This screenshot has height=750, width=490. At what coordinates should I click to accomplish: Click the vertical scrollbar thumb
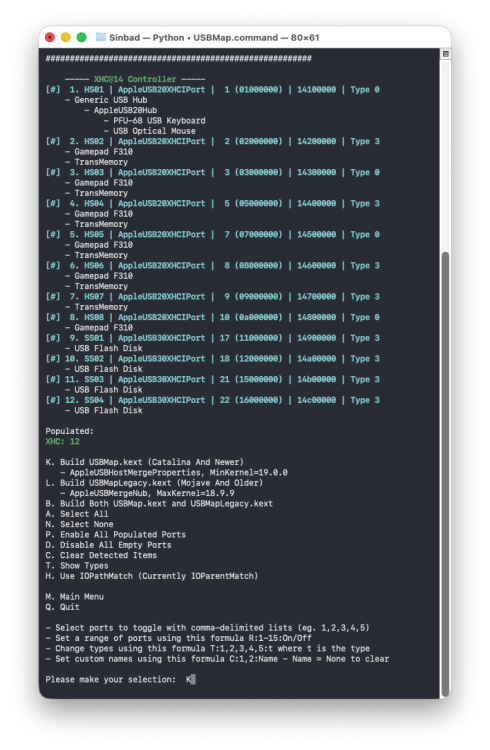445,474
